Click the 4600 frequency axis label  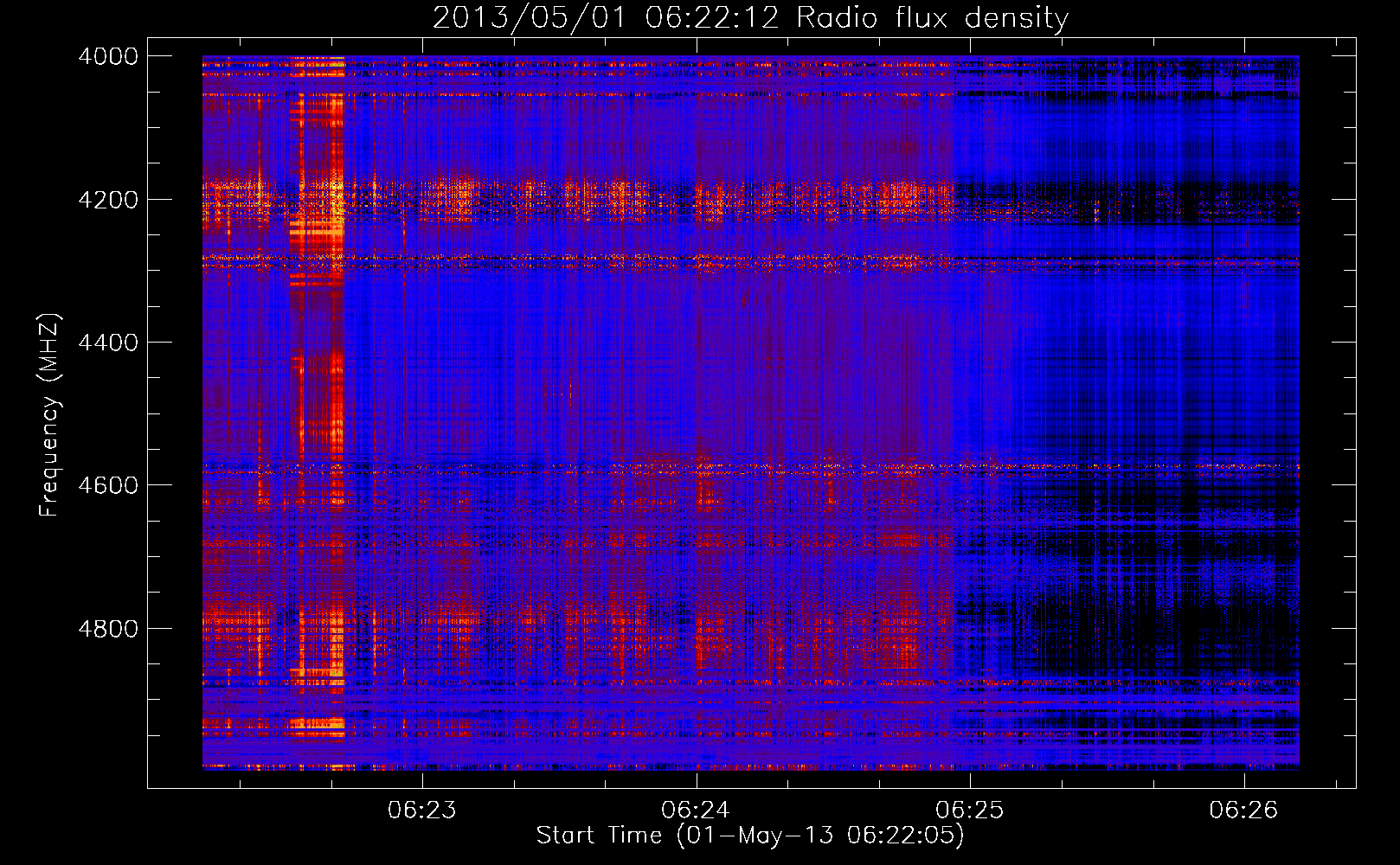tap(108, 485)
